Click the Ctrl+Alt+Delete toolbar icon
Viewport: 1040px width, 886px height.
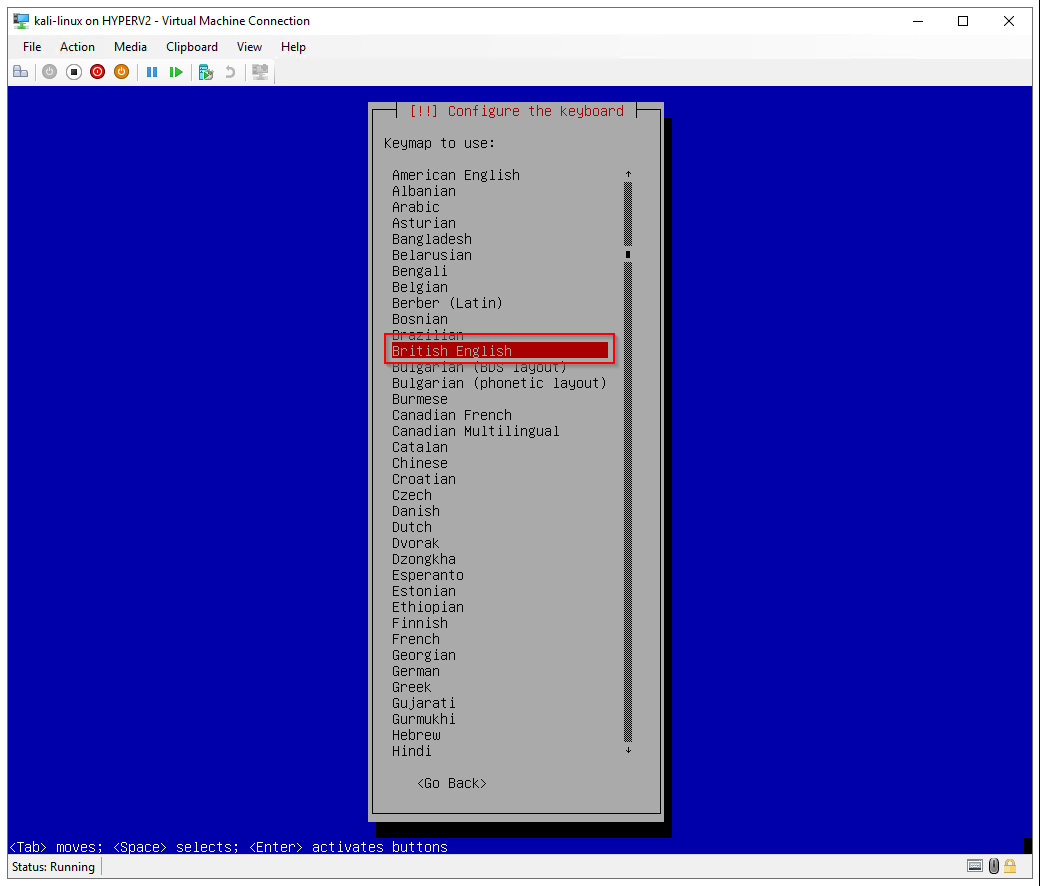tap(21, 72)
